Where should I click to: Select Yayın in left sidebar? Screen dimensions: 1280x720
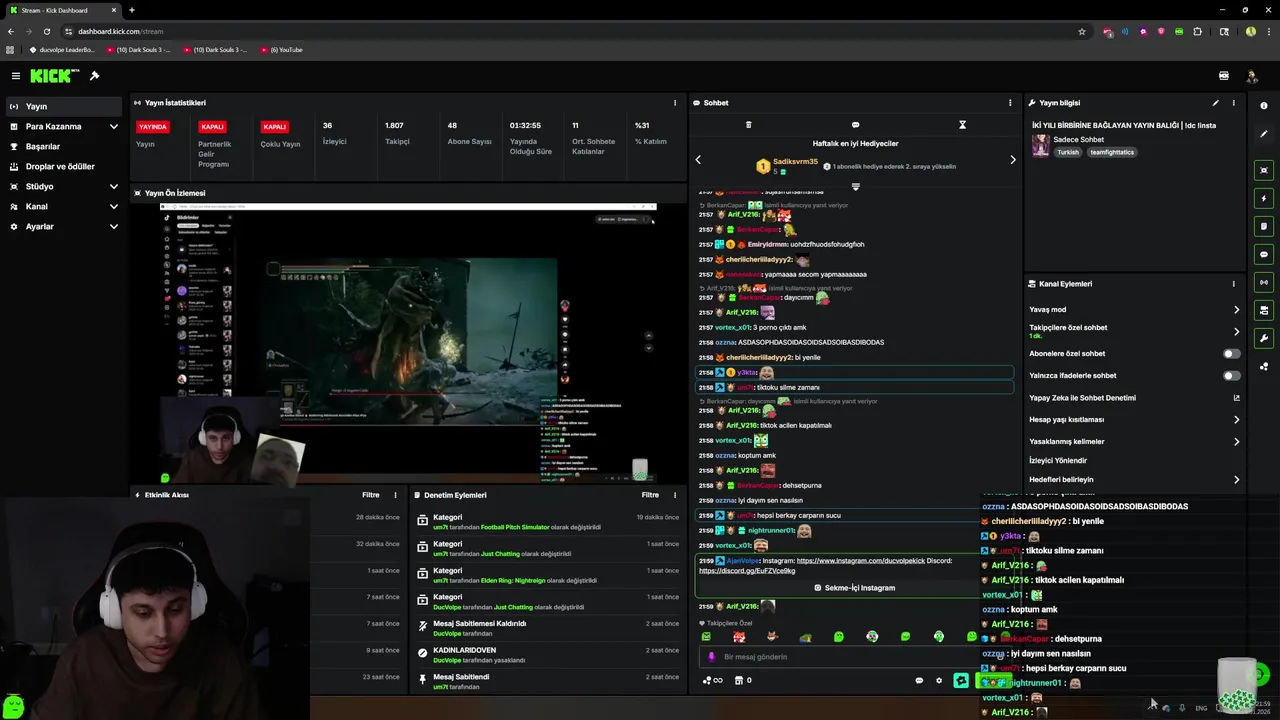coord(65,107)
